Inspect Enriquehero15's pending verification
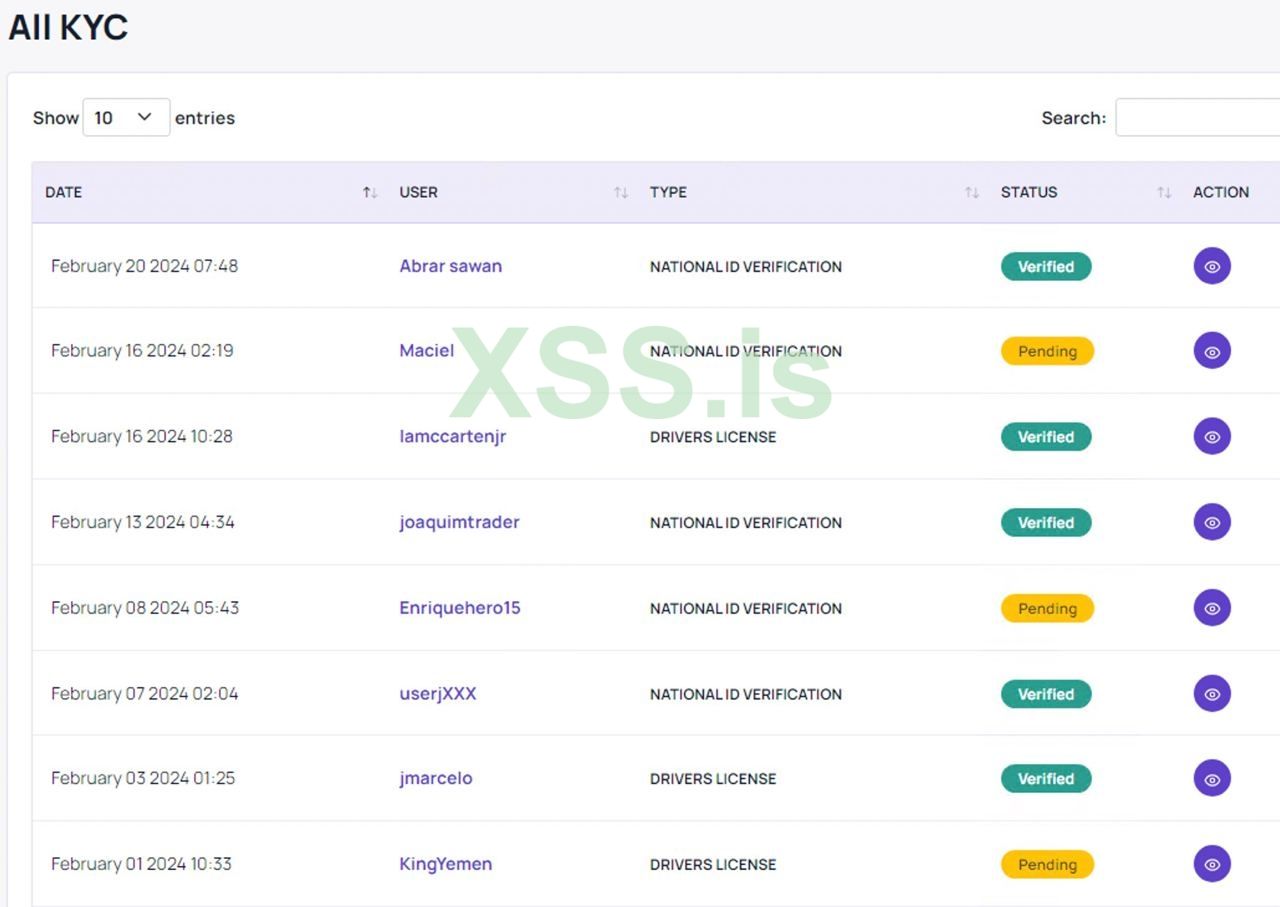1280x907 pixels. click(1212, 608)
